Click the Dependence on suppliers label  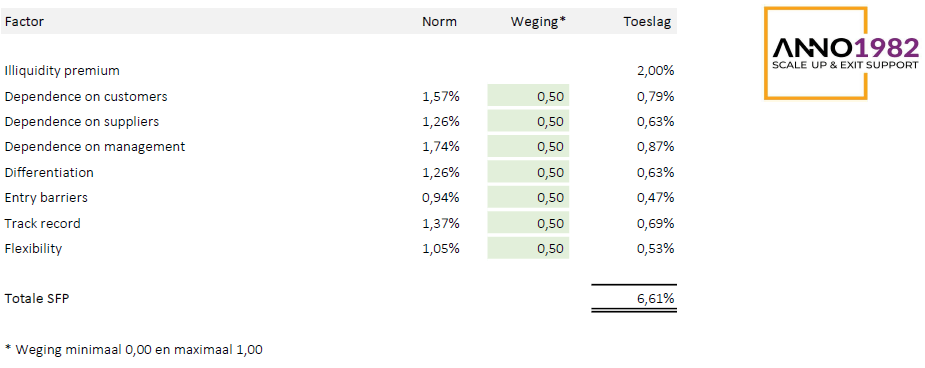click(x=81, y=121)
